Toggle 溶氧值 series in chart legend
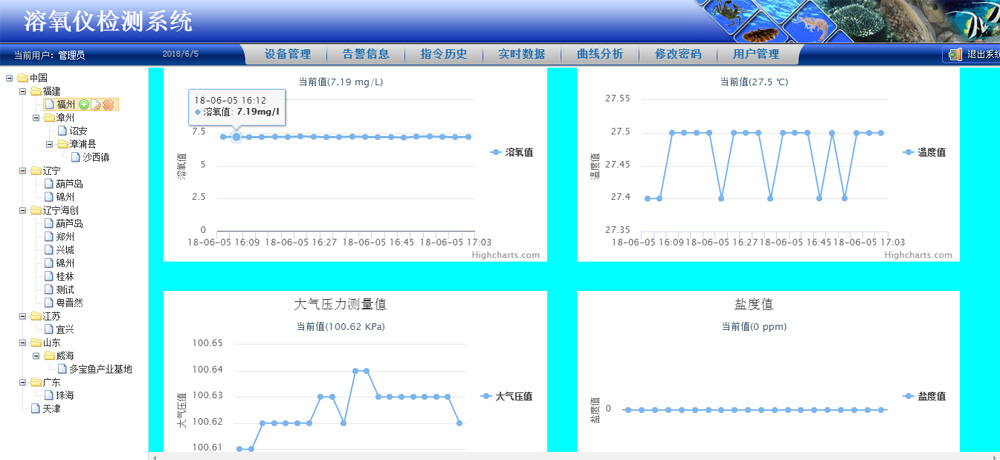This screenshot has width=1000, height=460. click(x=512, y=152)
